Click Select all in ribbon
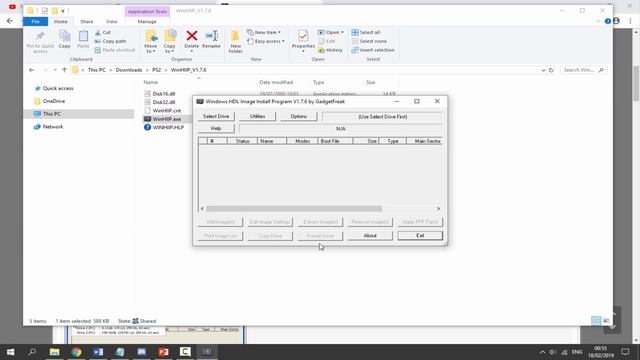This screenshot has height=360, width=640. [x=366, y=32]
